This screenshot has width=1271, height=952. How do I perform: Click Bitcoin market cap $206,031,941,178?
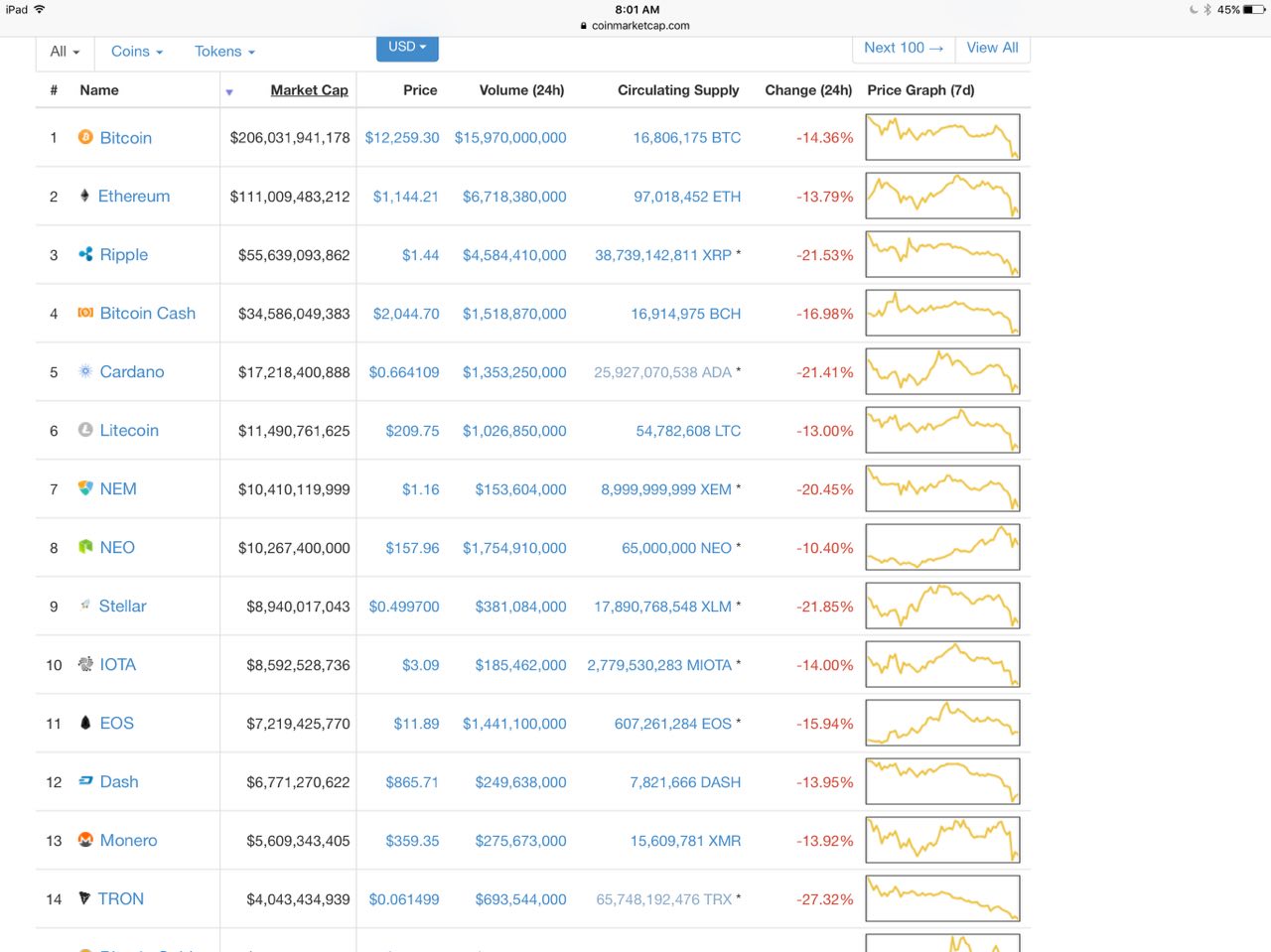point(290,138)
